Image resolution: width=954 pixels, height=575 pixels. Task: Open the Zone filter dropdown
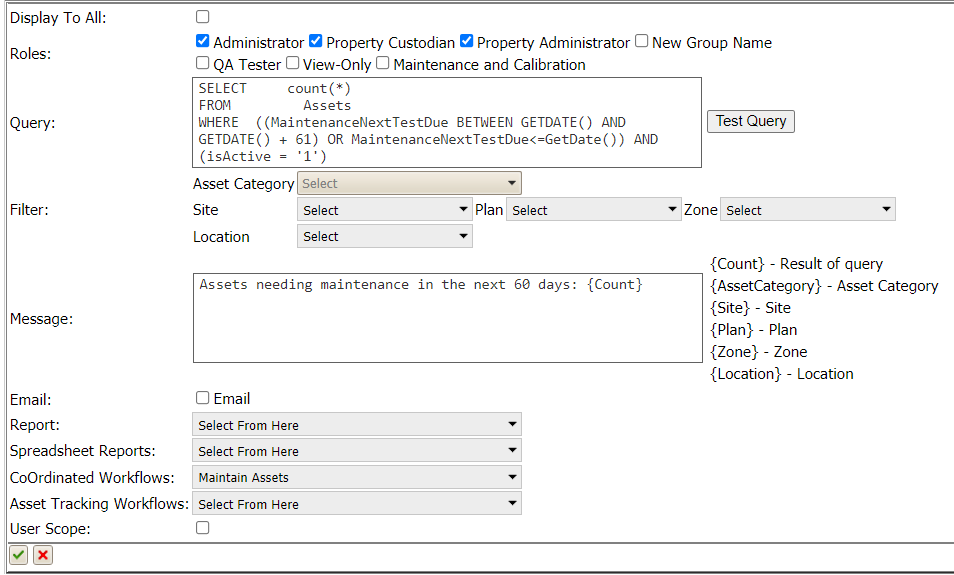[807, 210]
